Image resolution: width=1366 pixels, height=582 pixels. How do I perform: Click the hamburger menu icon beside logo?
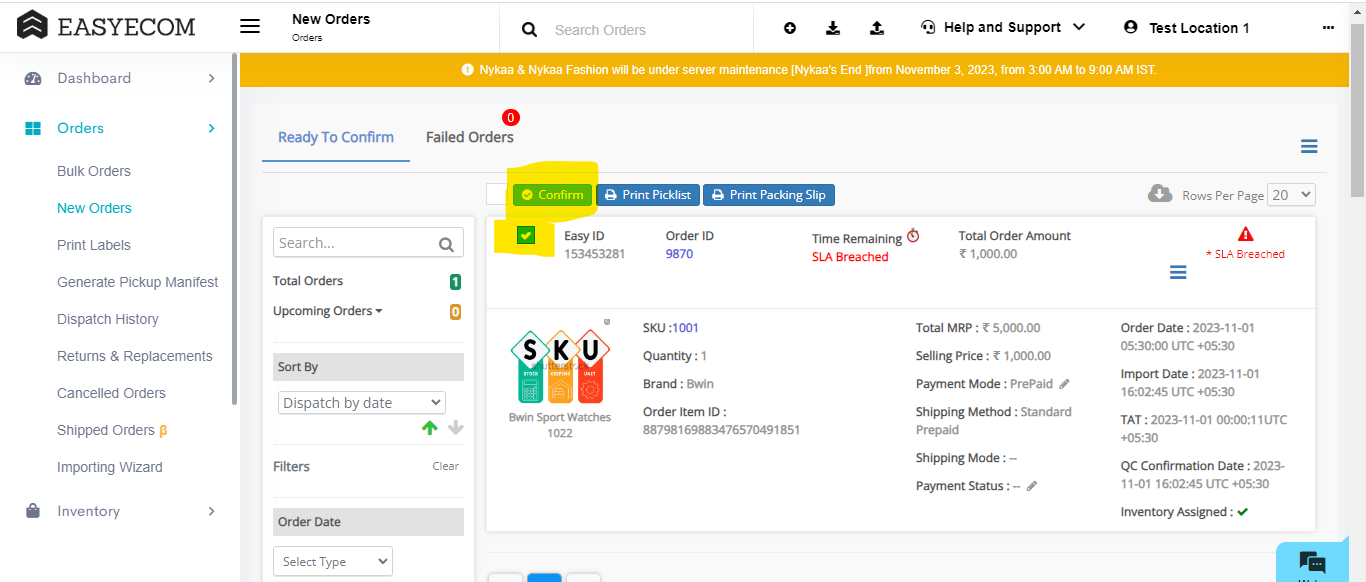tap(250, 27)
